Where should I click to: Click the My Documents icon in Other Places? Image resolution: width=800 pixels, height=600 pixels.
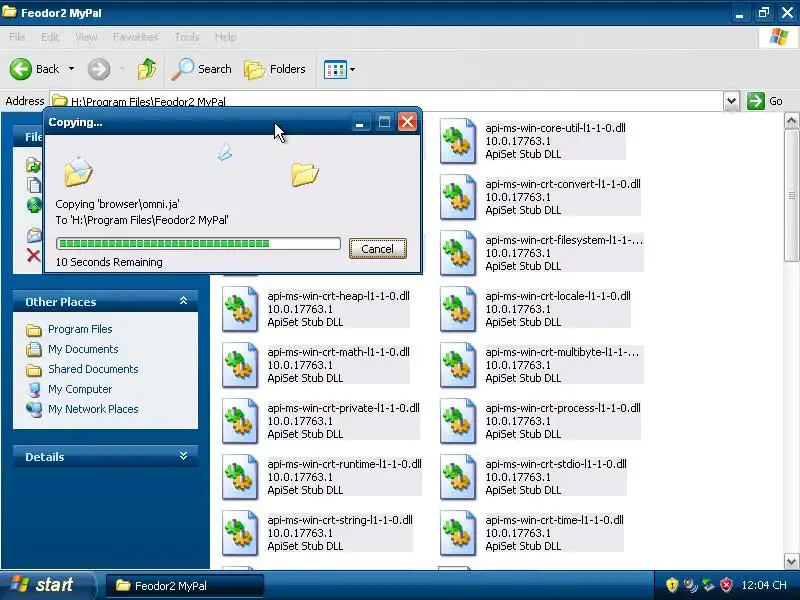point(34,349)
